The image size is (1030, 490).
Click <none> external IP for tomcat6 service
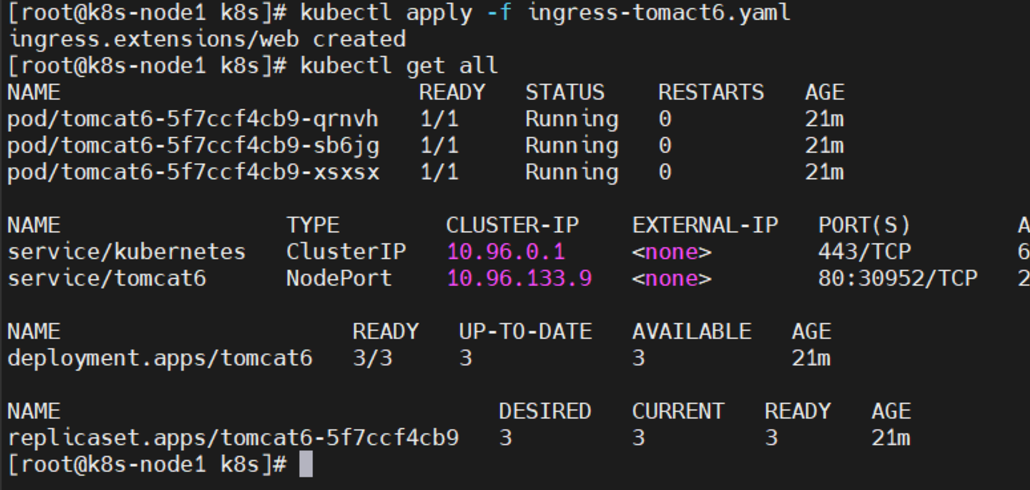click(671, 278)
